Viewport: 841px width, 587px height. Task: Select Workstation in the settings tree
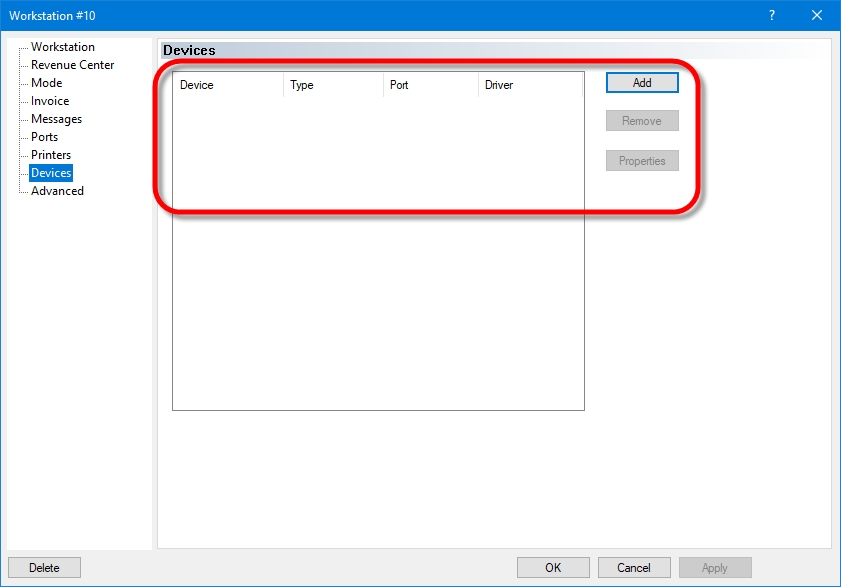pos(62,47)
